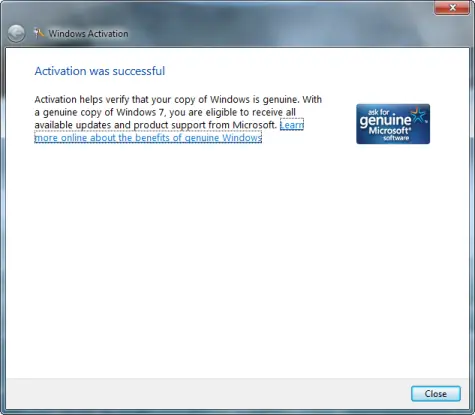Click the back arrow in the title bar
This screenshot has width=475, height=415.
pos(16,34)
